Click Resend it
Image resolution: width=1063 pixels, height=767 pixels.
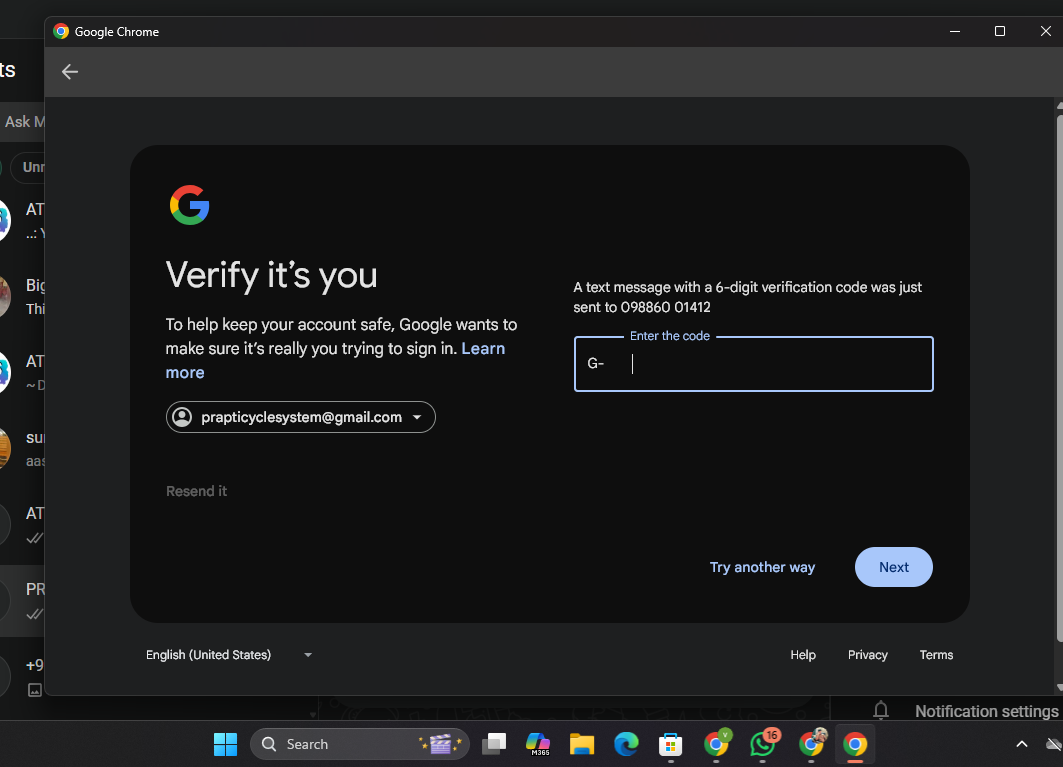tap(197, 491)
